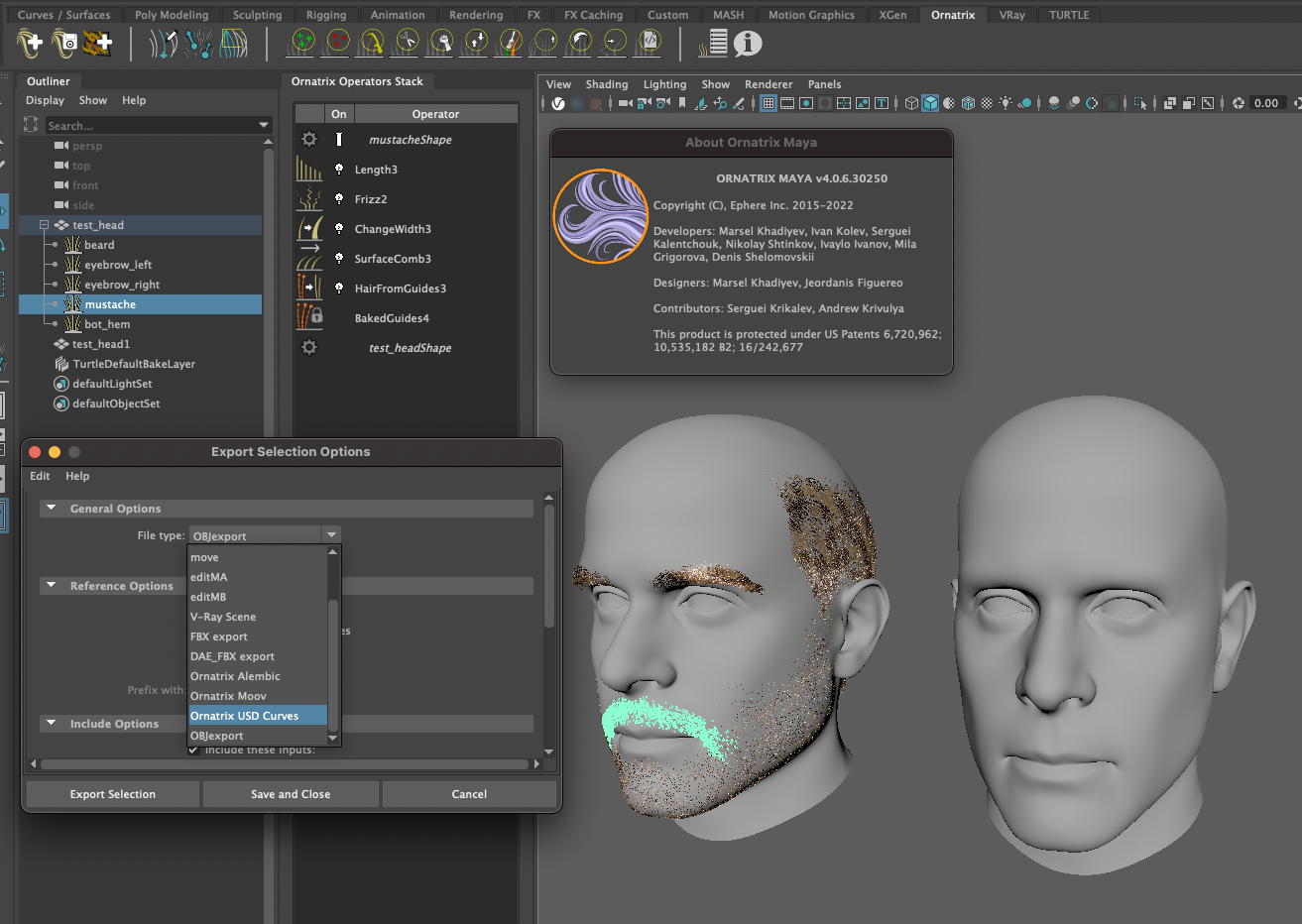
Task: Disable the HairFromGuides3 operator lightbulb
Action: pos(339,289)
